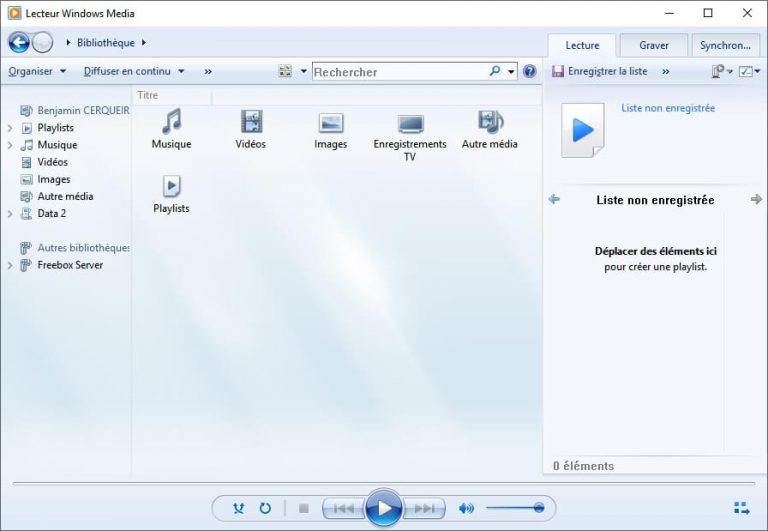Viewport: 768px width, 531px height.
Task: Switch to the Synchron... tab
Action: (725, 46)
